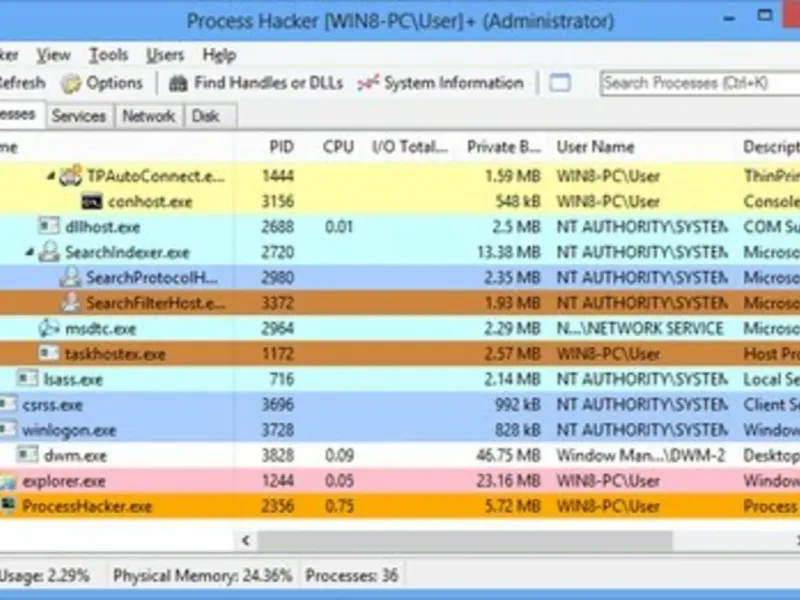
Task: Click the Options toolbar button
Action: click(102, 83)
